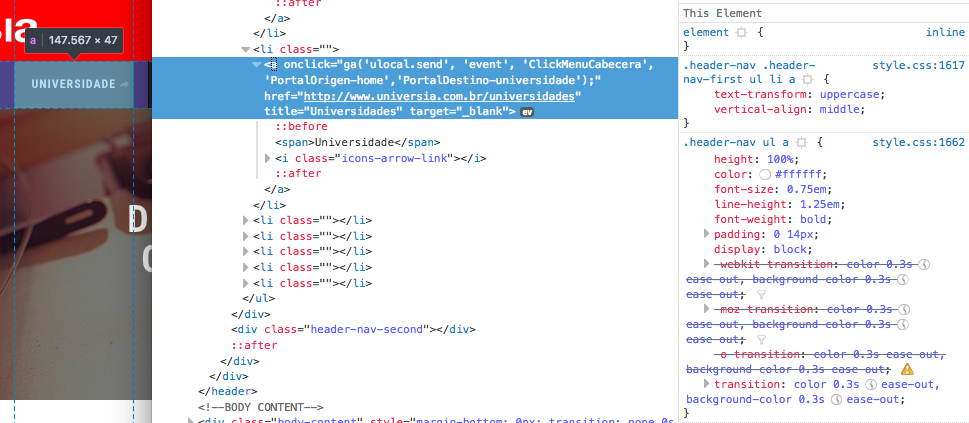Click the UNIVERSIDADE page menu link
969x423 pixels.
point(74,84)
